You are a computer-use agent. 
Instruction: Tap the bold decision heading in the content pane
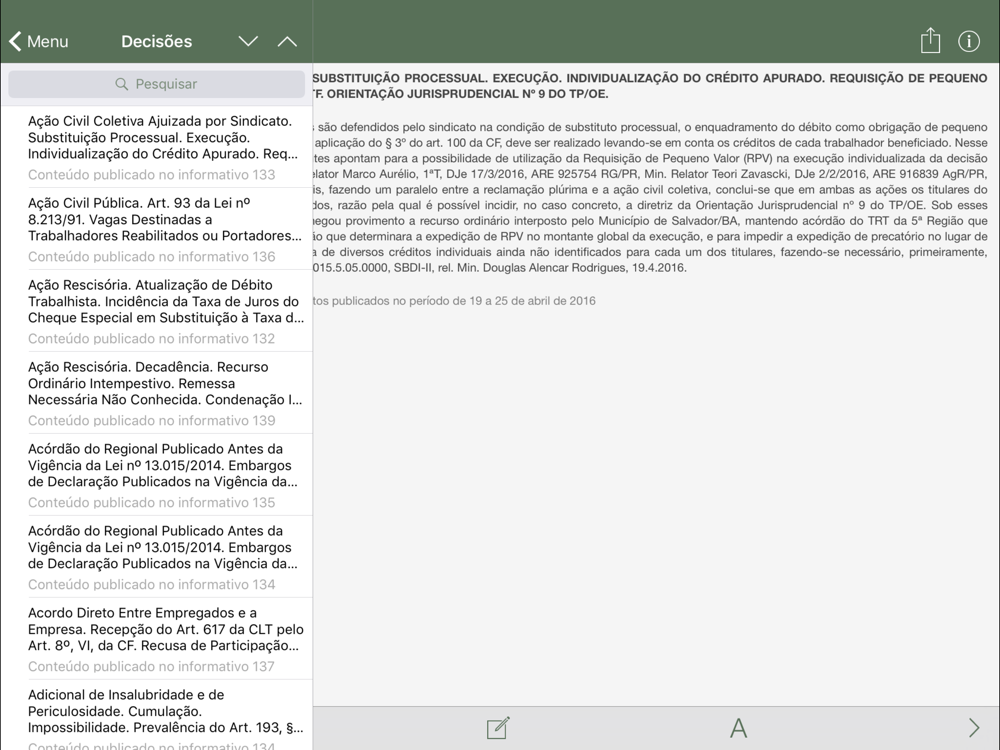650,86
